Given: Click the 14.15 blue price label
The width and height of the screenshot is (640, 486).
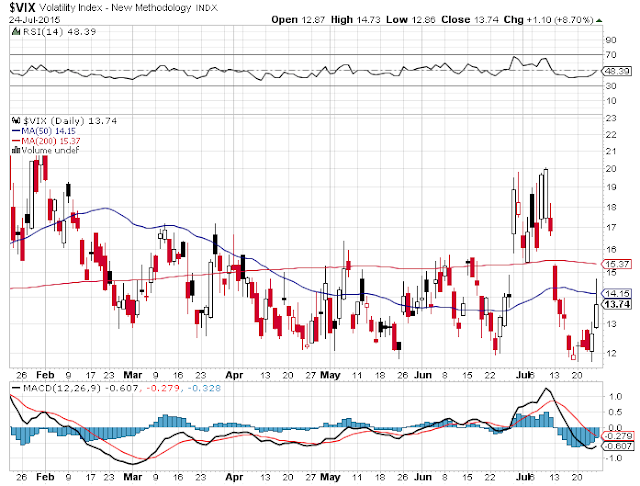Looking at the screenshot, I should pos(617,293).
